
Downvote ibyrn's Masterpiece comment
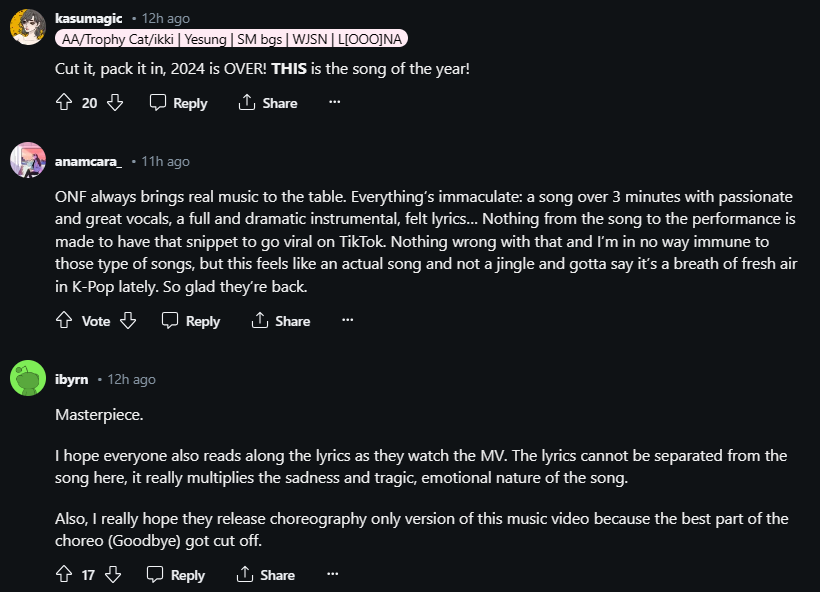tap(113, 575)
